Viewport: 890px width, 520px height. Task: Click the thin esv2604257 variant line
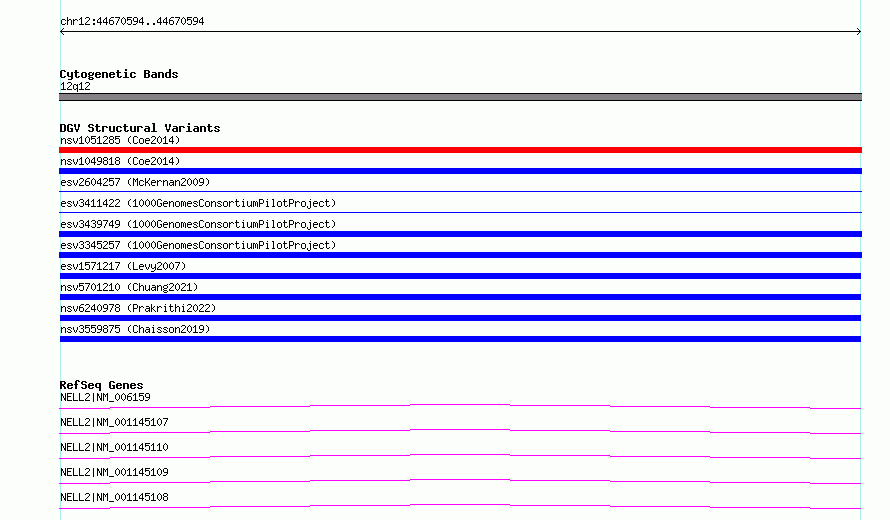click(460, 191)
